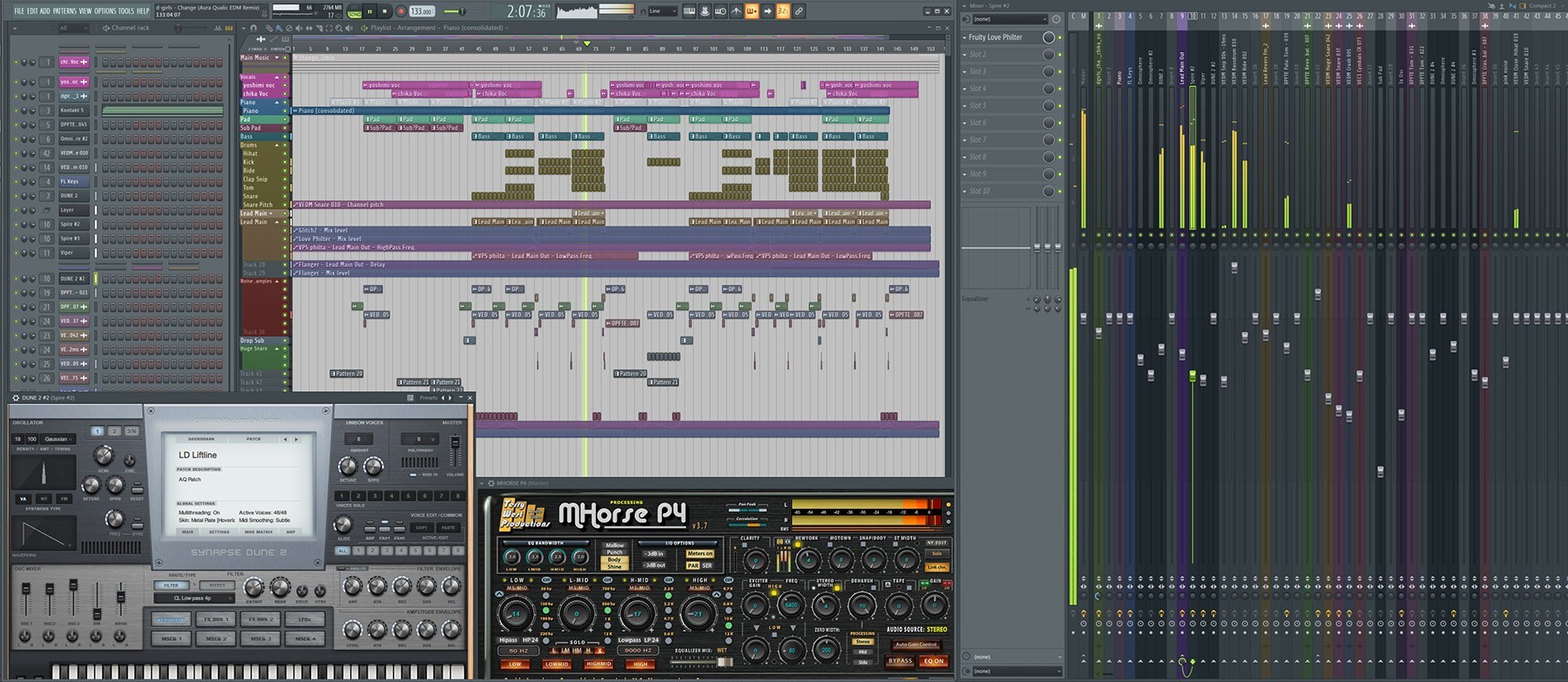Select the Viper channel button
The height and width of the screenshot is (682, 1568).
click(x=73, y=253)
